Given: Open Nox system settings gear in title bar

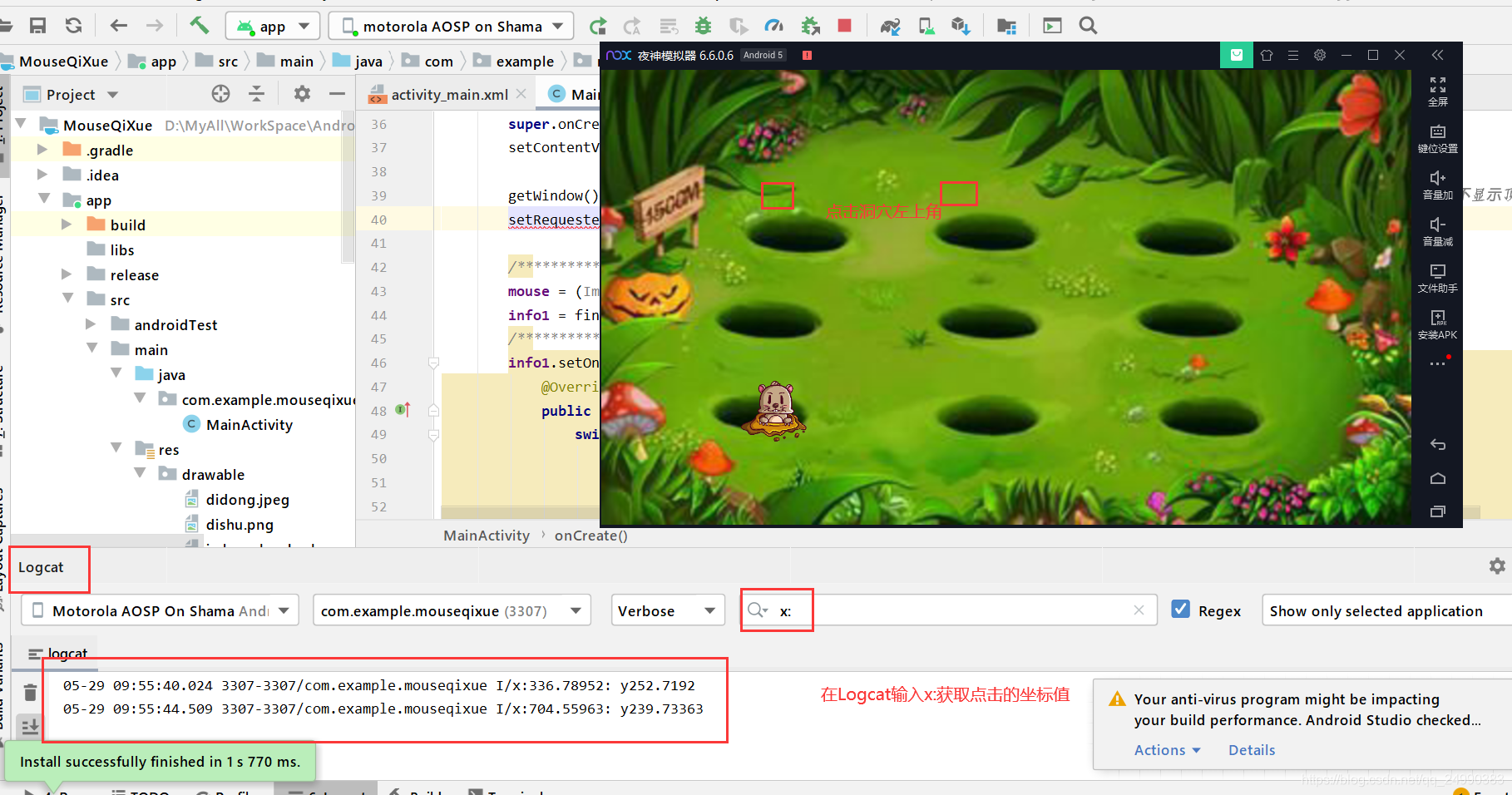Looking at the screenshot, I should point(1320,55).
